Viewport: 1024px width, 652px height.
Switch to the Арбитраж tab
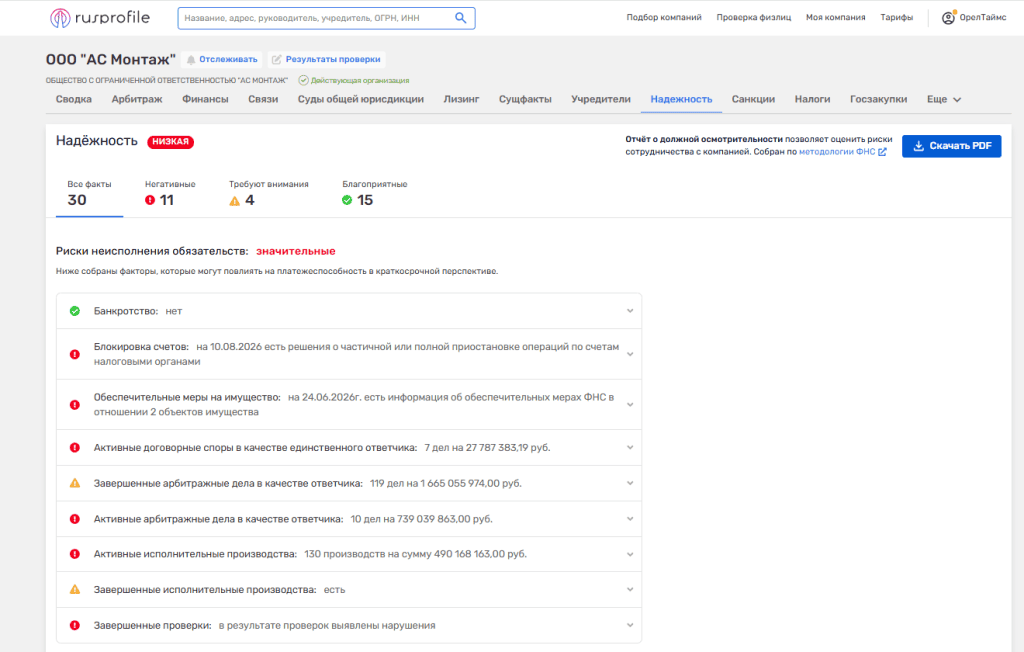click(137, 99)
